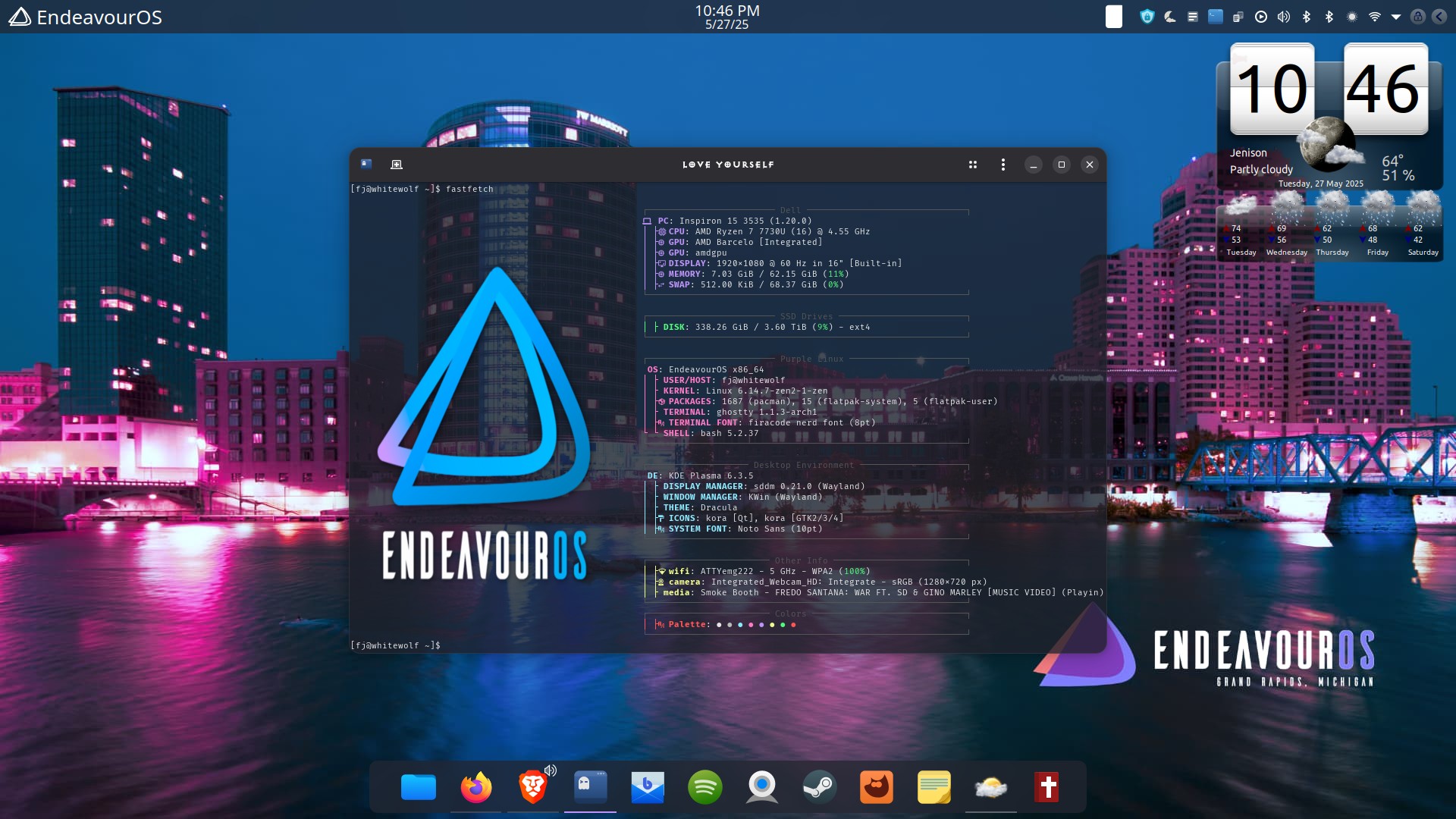Expand hidden system tray icons arrow
This screenshot has height=819, width=1456.
[x=1396, y=17]
